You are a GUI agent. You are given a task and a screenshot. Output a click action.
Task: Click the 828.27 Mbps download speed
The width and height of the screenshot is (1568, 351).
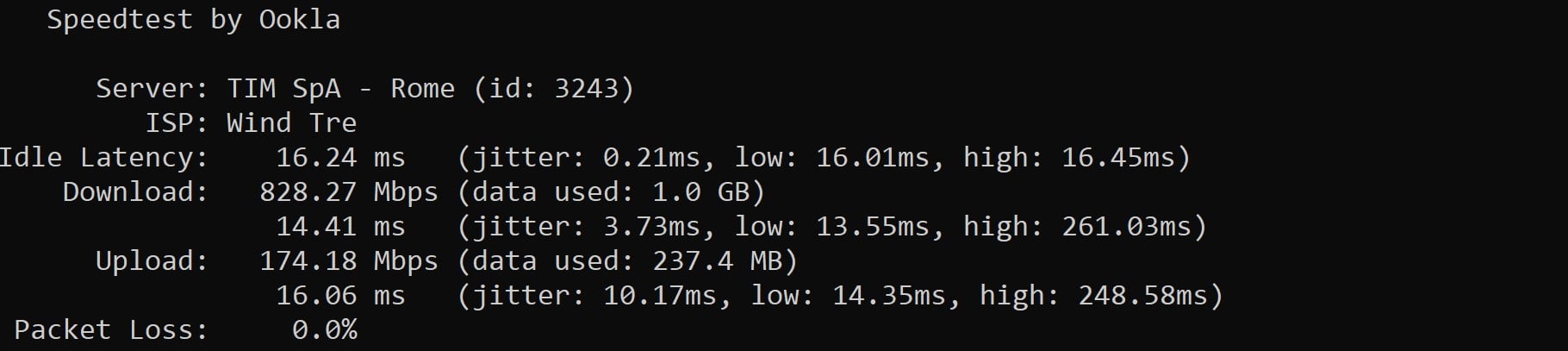point(348,192)
